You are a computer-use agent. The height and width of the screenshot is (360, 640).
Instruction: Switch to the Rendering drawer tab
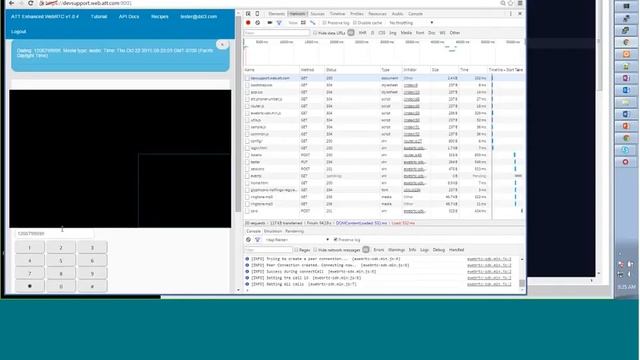(294, 231)
